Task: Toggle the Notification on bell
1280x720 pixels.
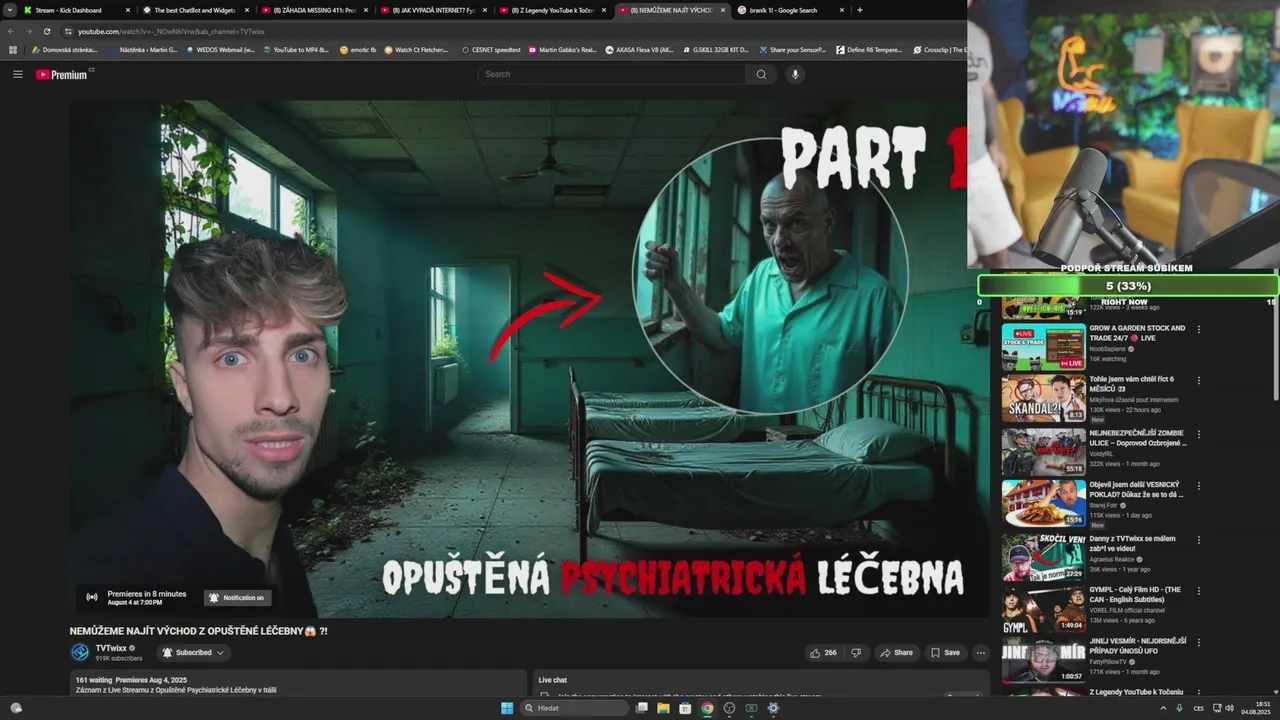Action: tap(236, 598)
